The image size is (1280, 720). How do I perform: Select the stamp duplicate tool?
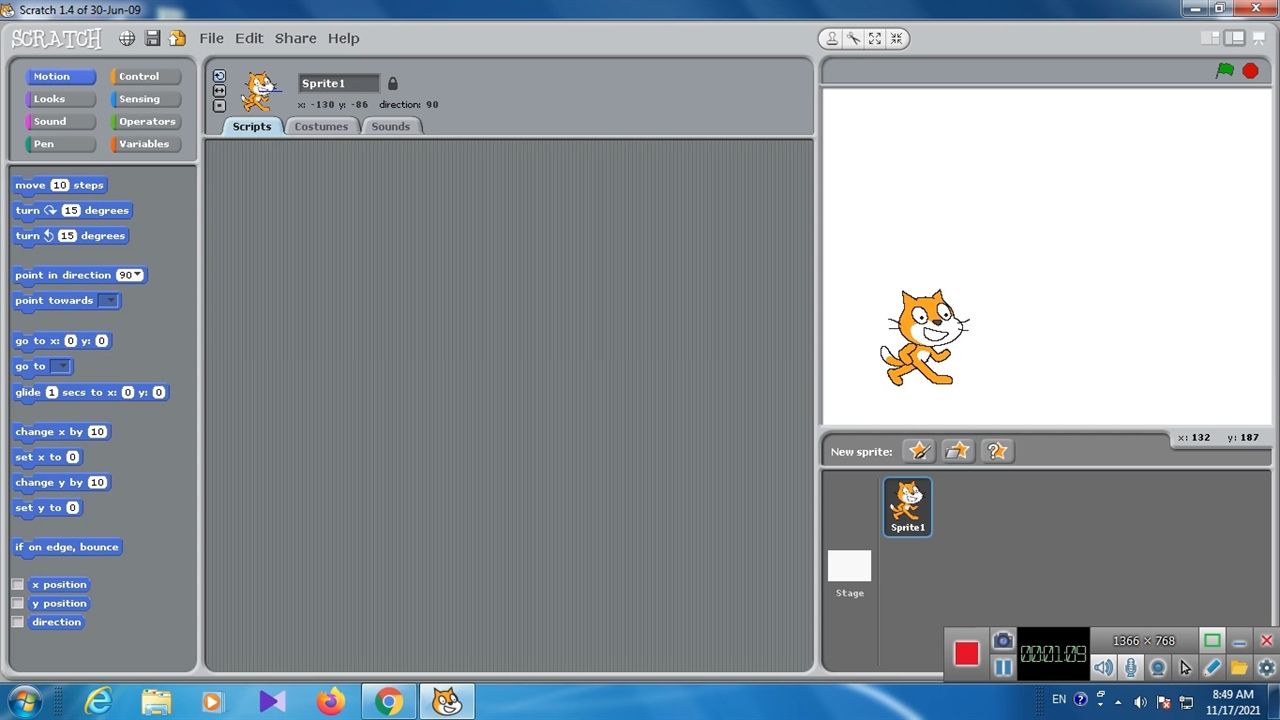831,39
